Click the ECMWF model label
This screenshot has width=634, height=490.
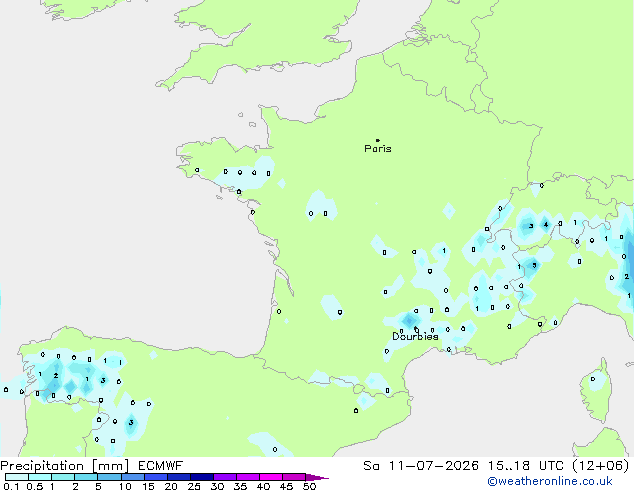pos(161,466)
